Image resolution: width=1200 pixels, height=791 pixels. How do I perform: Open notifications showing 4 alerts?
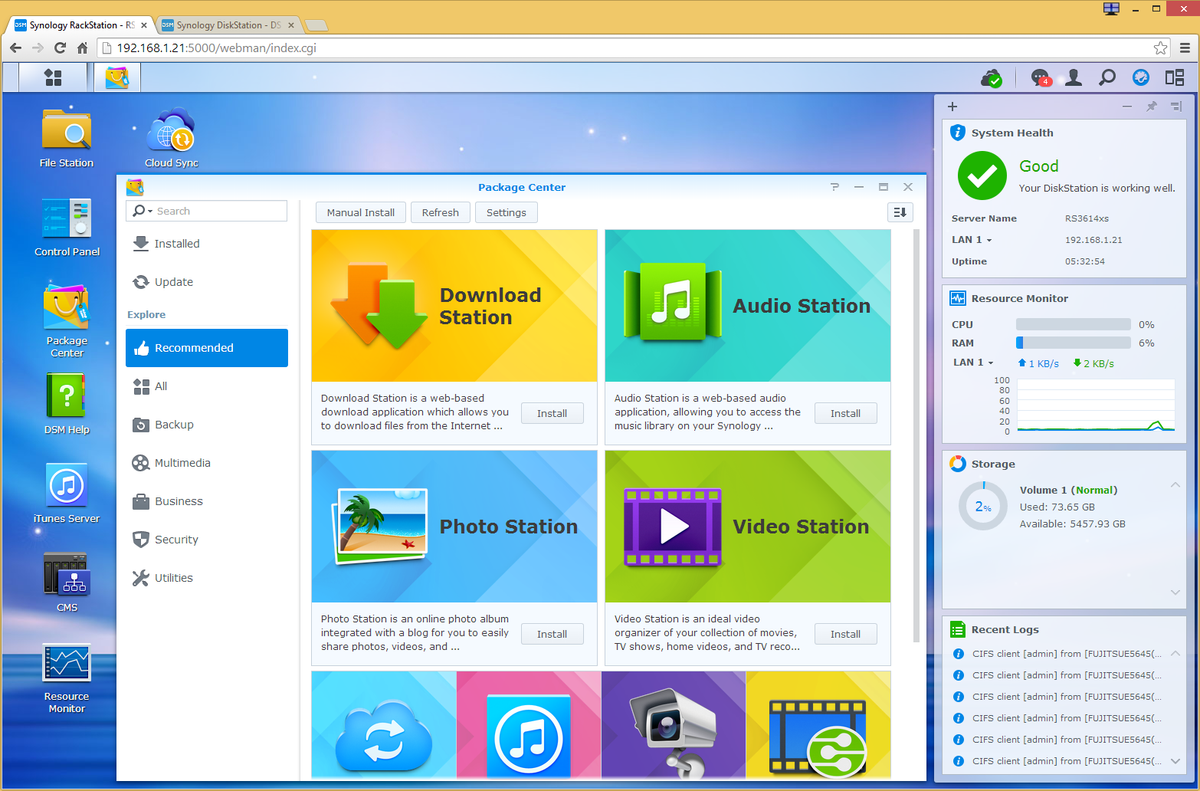[1041, 77]
